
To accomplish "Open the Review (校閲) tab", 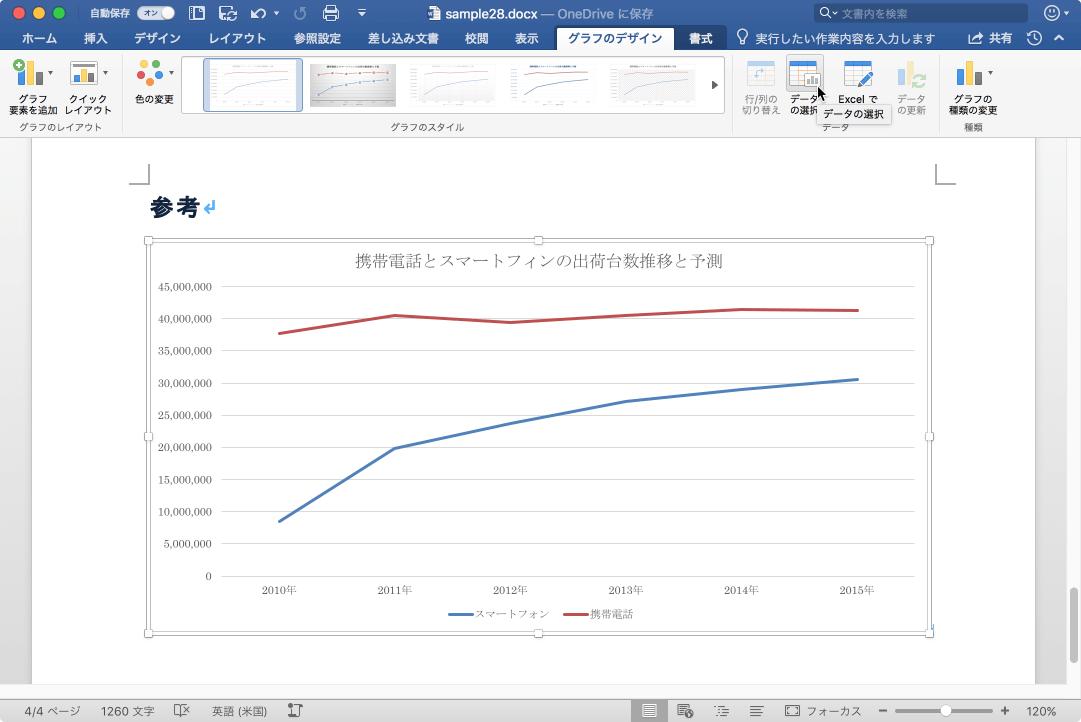I will pyautogui.click(x=476, y=39).
